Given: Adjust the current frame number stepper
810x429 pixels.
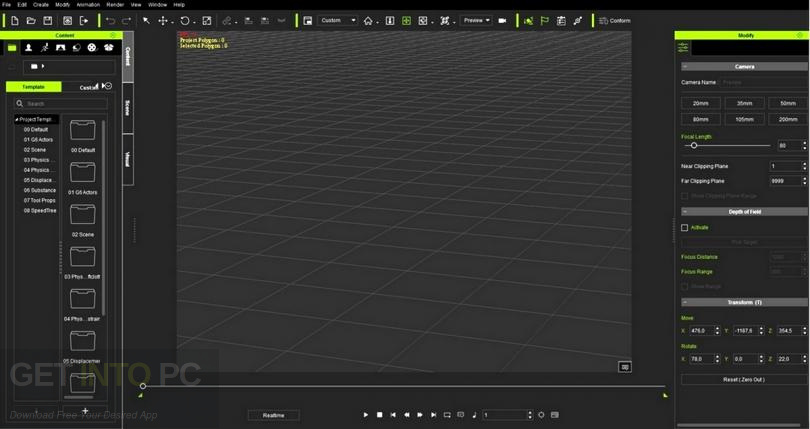Looking at the screenshot, I should coord(529,415).
